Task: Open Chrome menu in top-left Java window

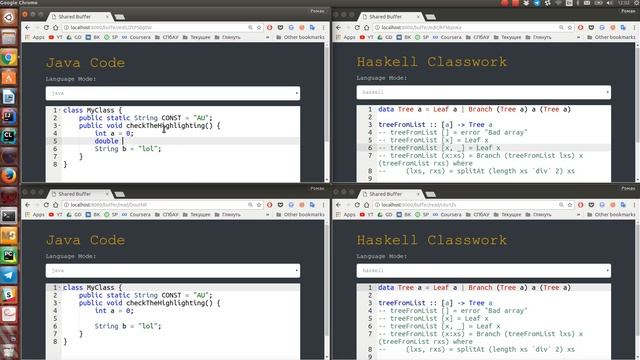Action: [x=323, y=27]
